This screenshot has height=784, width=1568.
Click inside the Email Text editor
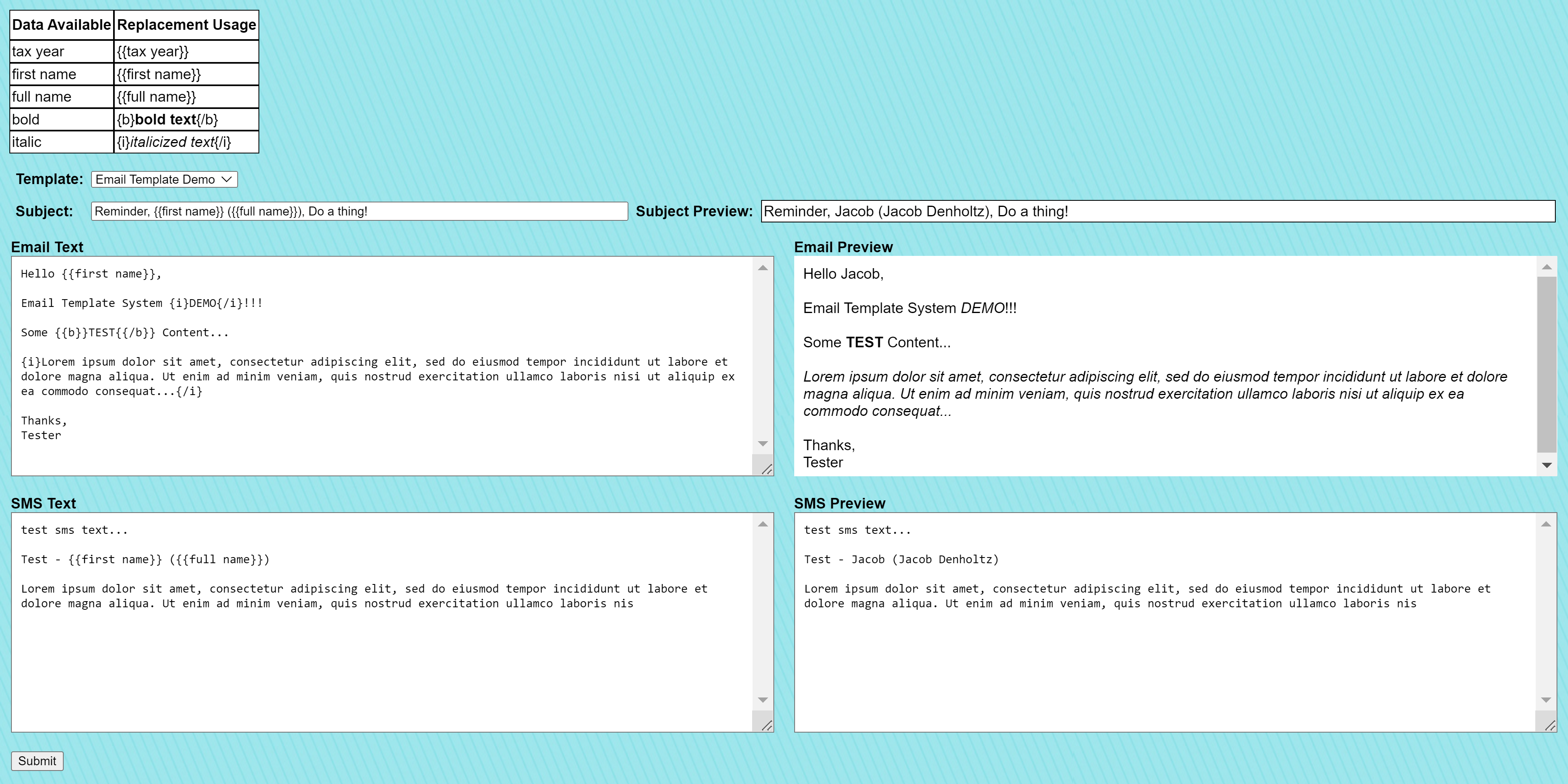pos(377,365)
